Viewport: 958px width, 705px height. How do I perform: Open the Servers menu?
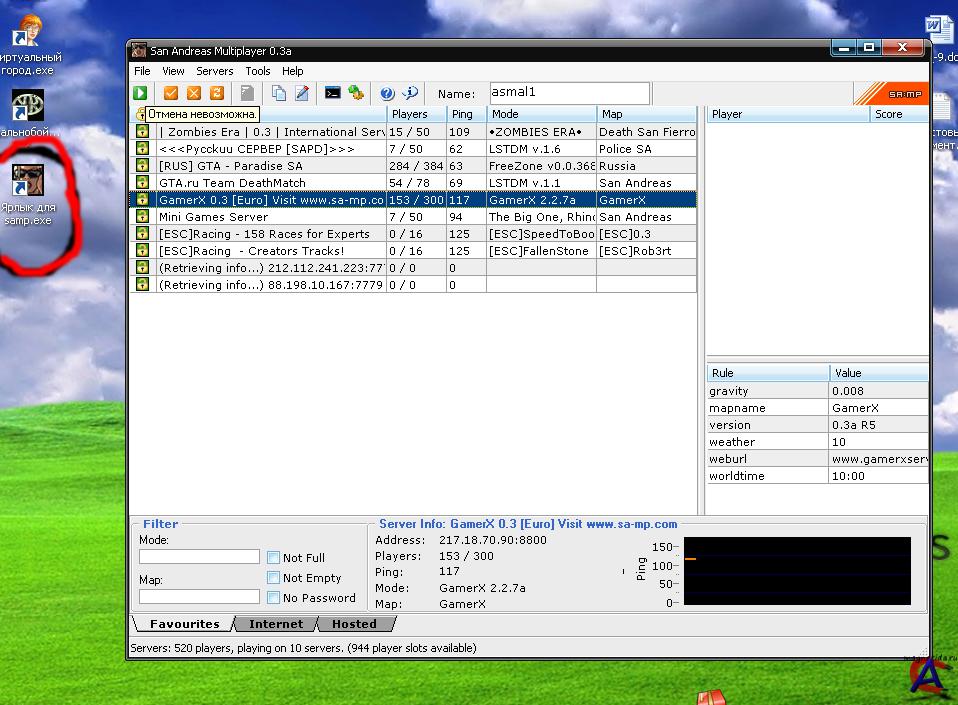[214, 71]
